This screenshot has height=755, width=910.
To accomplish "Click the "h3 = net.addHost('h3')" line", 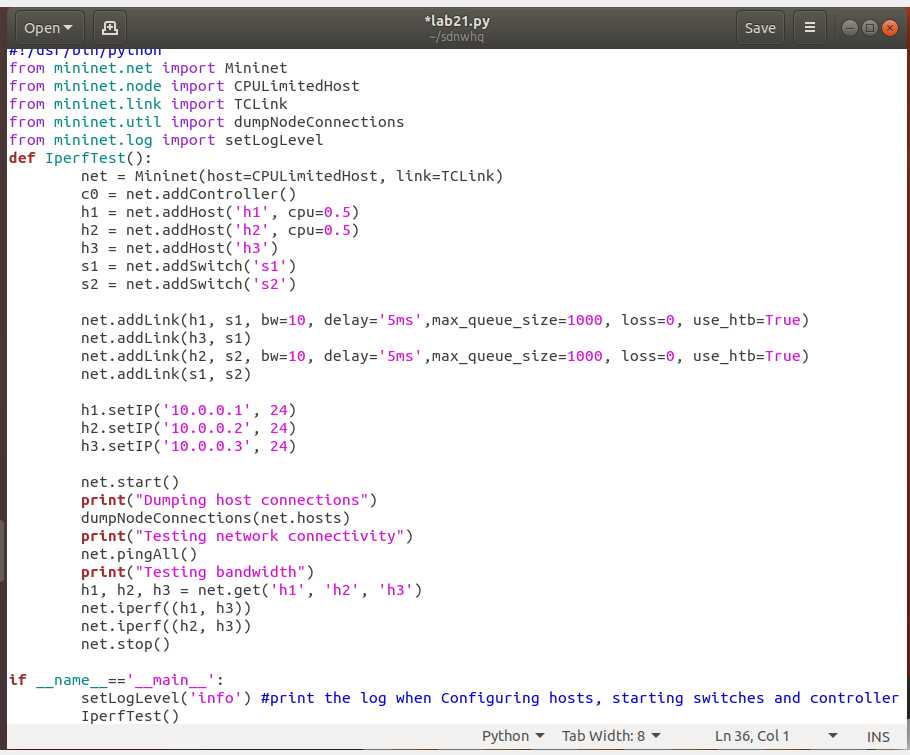I will 179,248.
